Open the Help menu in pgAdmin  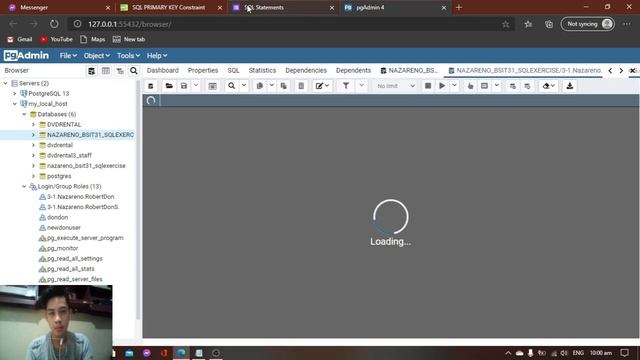(x=157, y=56)
